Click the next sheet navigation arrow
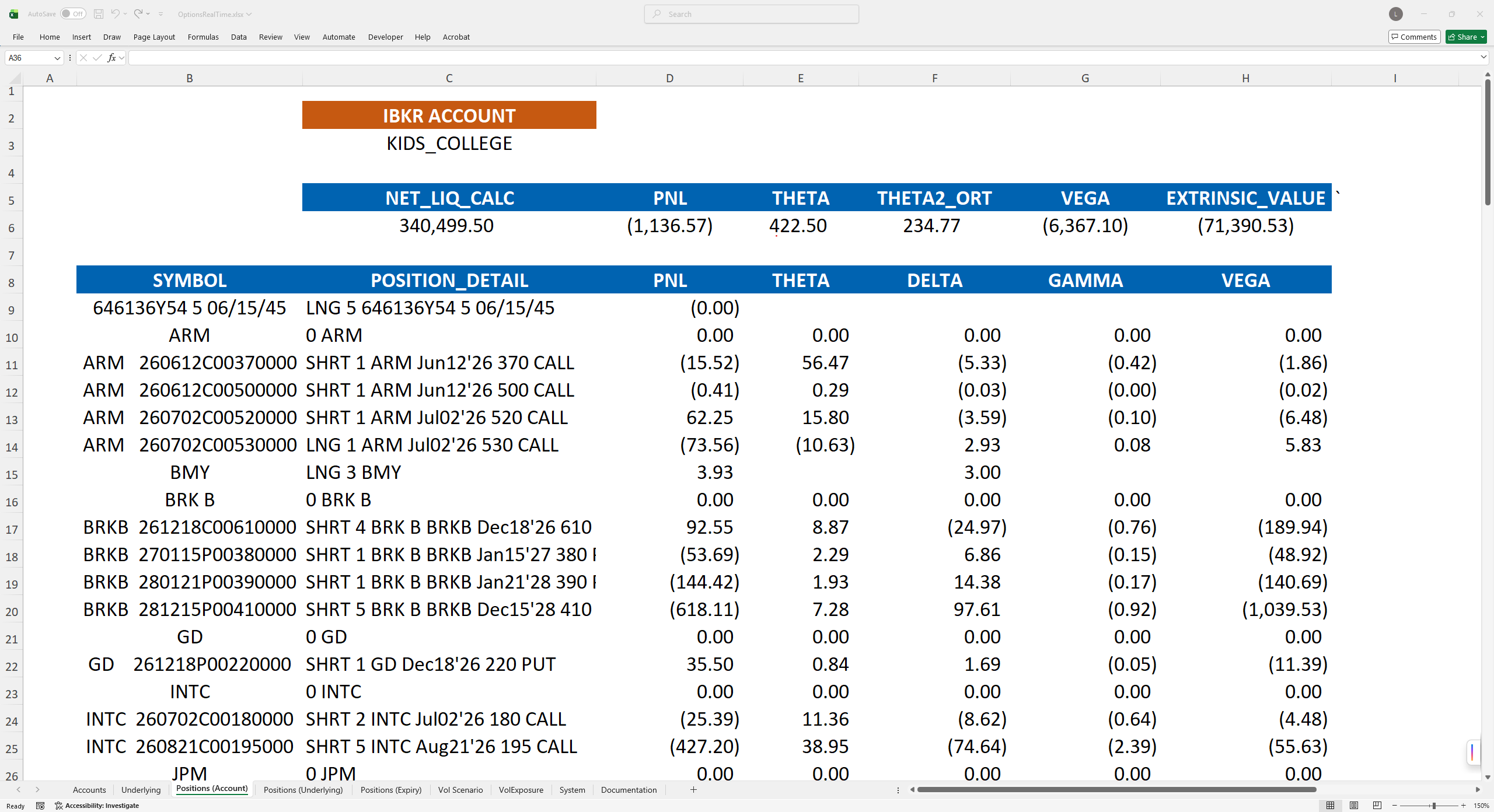The image size is (1494, 812). [37, 790]
